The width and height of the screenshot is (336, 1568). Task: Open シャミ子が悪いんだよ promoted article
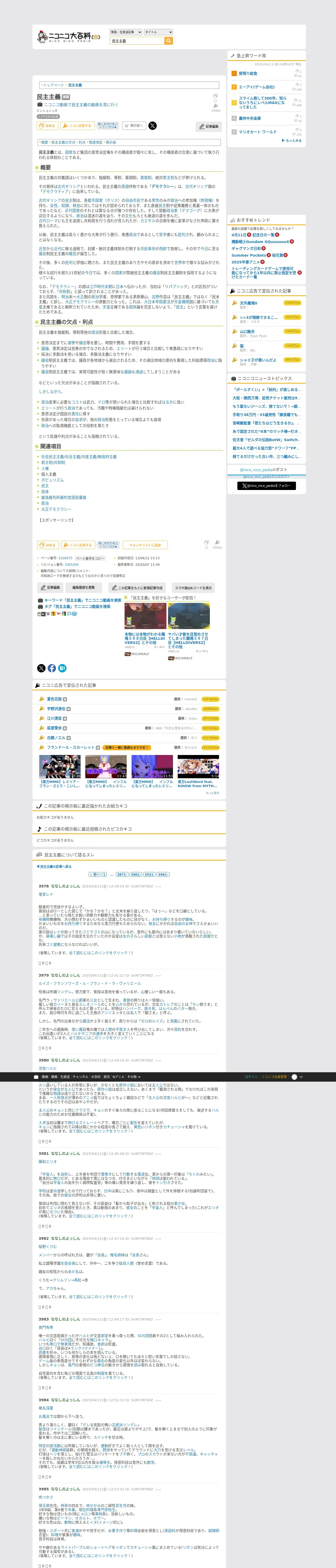[258, 360]
